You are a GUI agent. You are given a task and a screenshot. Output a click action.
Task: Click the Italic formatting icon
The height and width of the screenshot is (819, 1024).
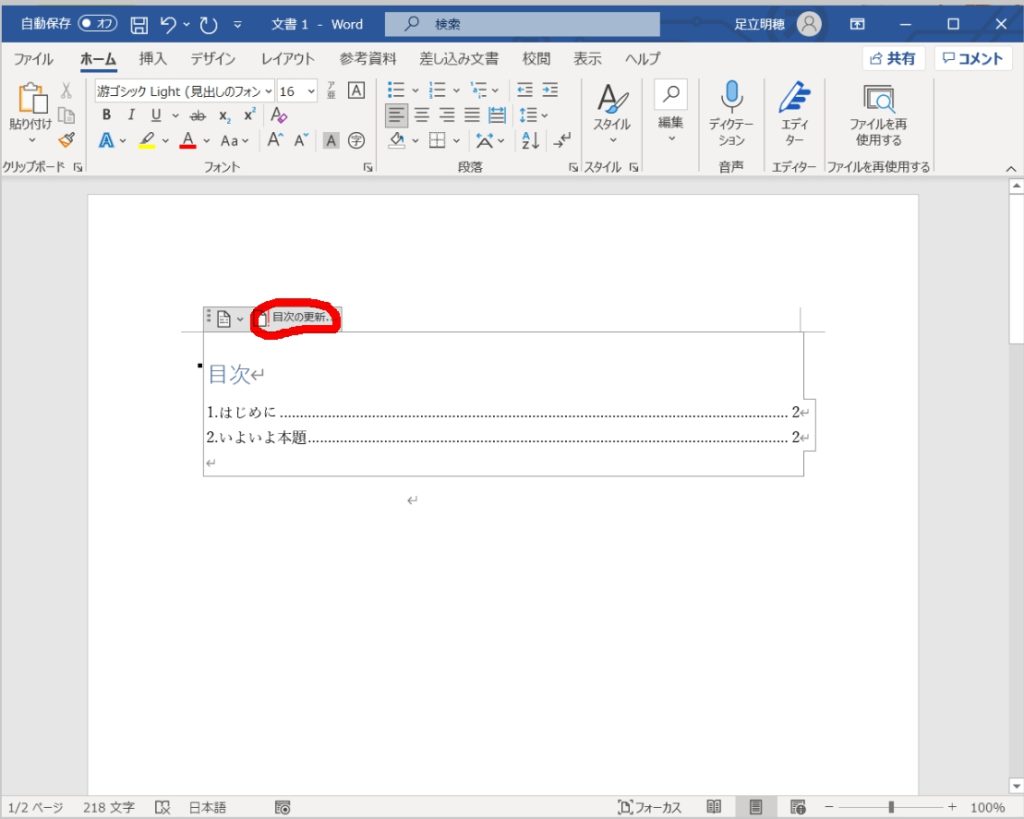tap(131, 115)
